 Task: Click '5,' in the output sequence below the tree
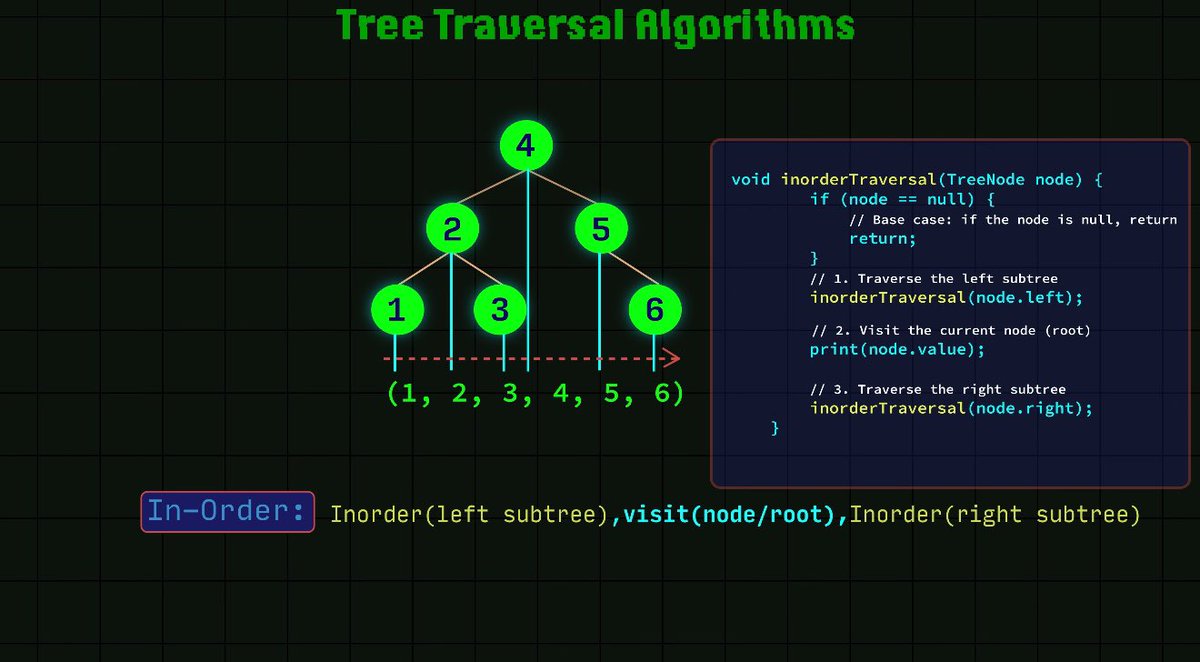tap(618, 394)
